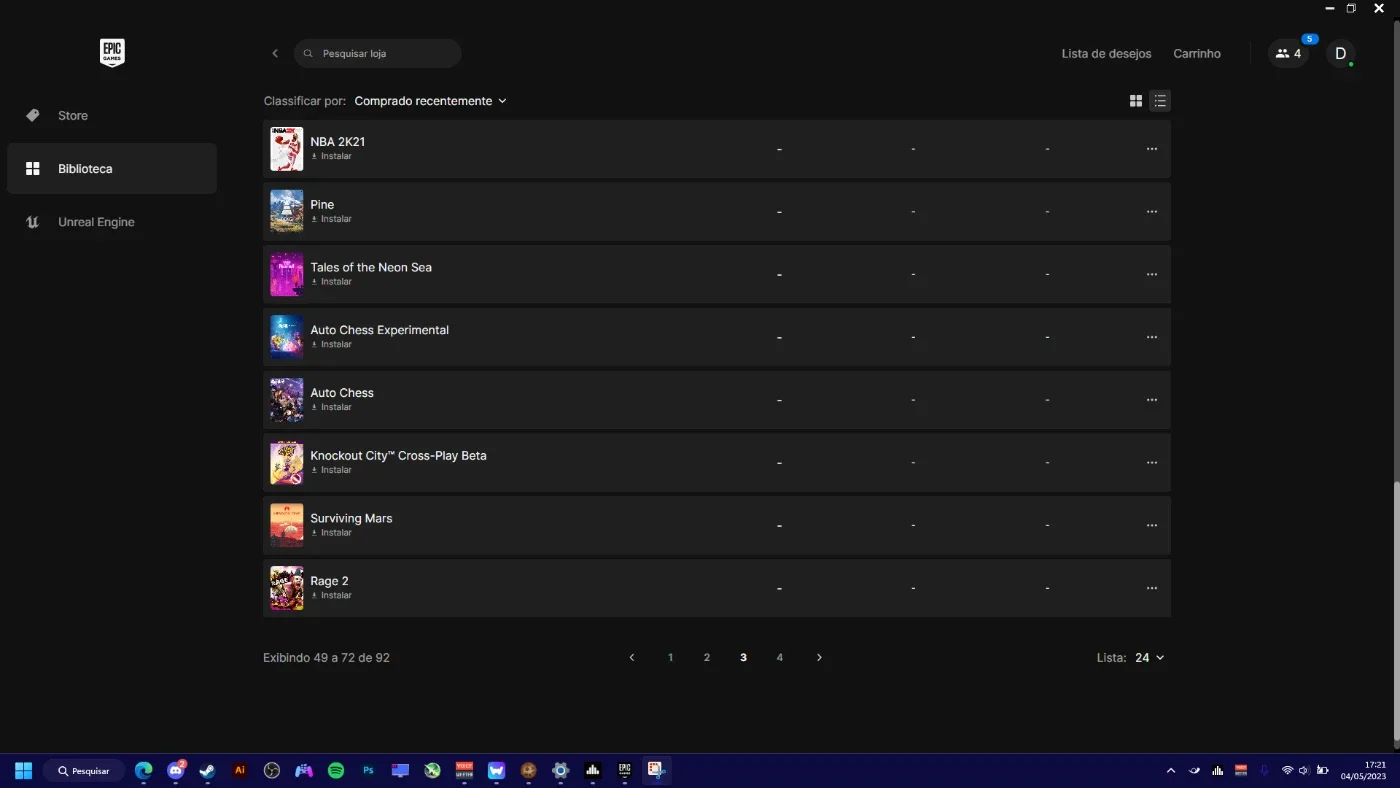Image resolution: width=1400 pixels, height=788 pixels.
Task: Go back using the arrow beside the search box
Action: click(x=275, y=53)
